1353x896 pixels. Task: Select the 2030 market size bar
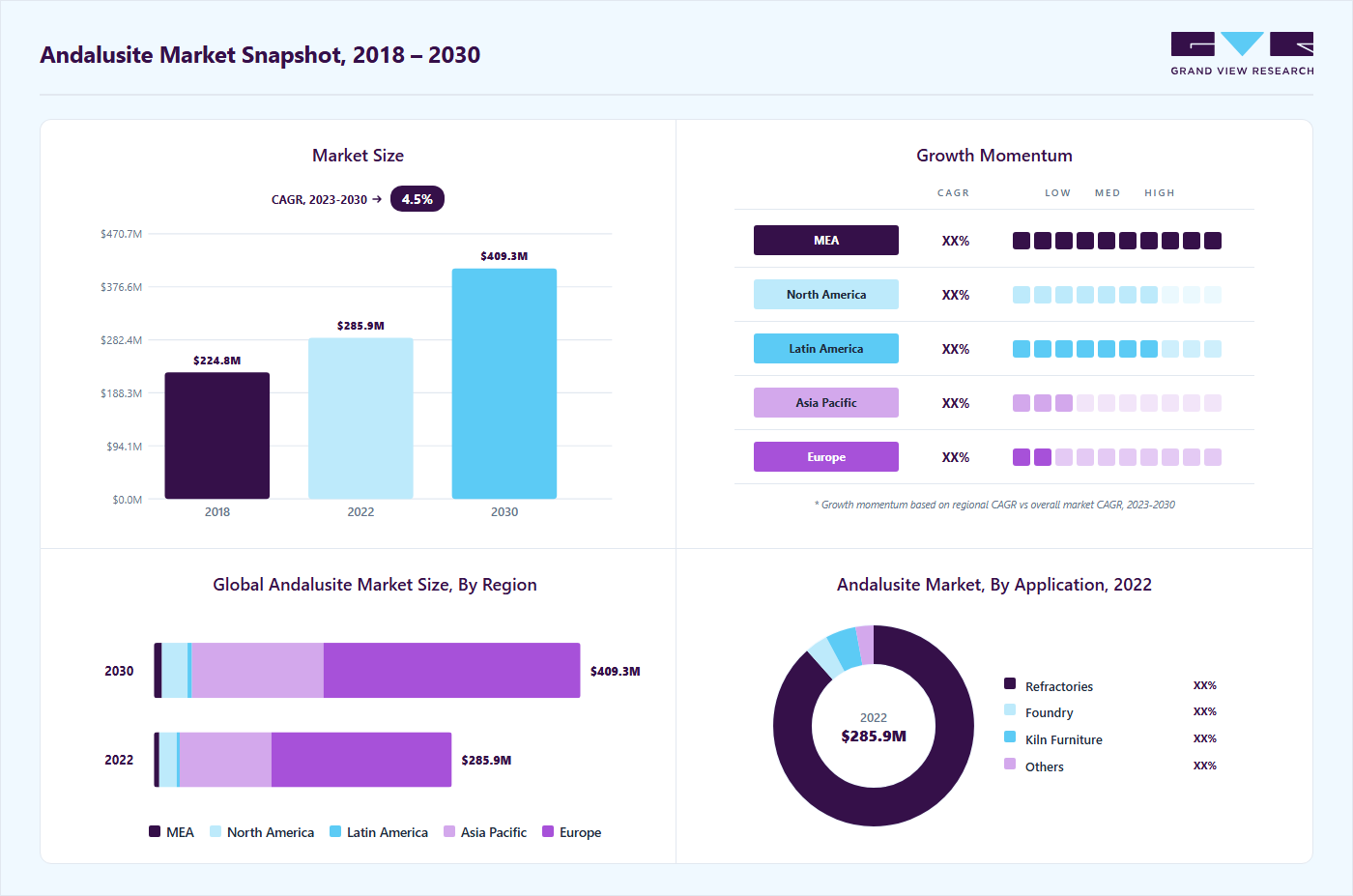pos(504,384)
